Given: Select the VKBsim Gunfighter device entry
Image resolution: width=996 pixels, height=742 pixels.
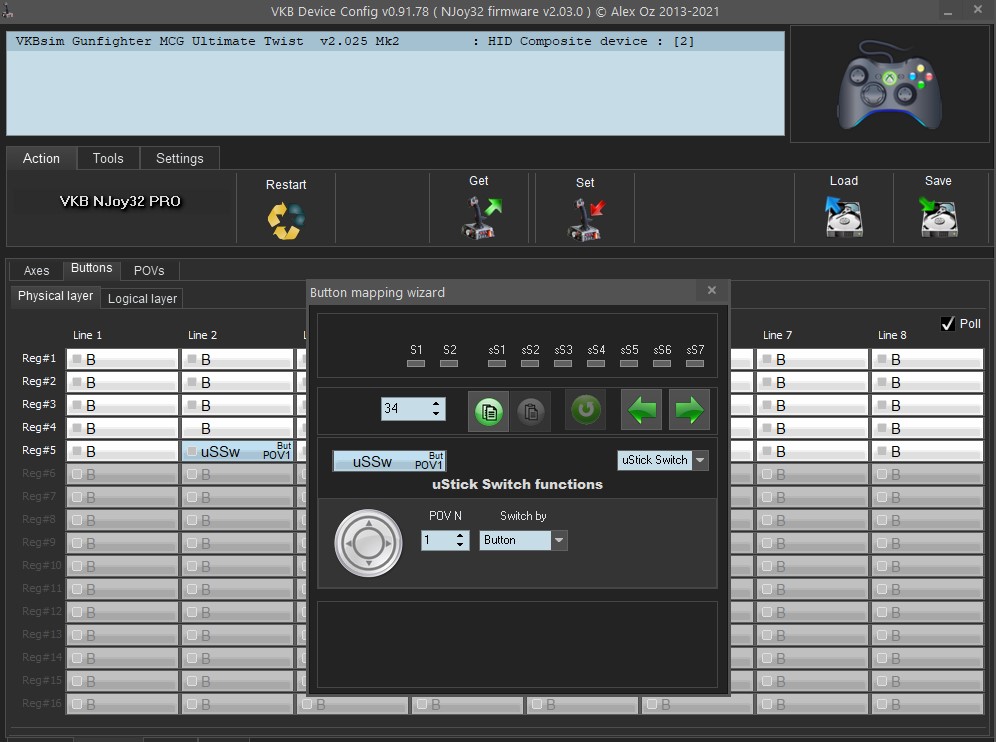Looking at the screenshot, I should pyautogui.click(x=395, y=41).
